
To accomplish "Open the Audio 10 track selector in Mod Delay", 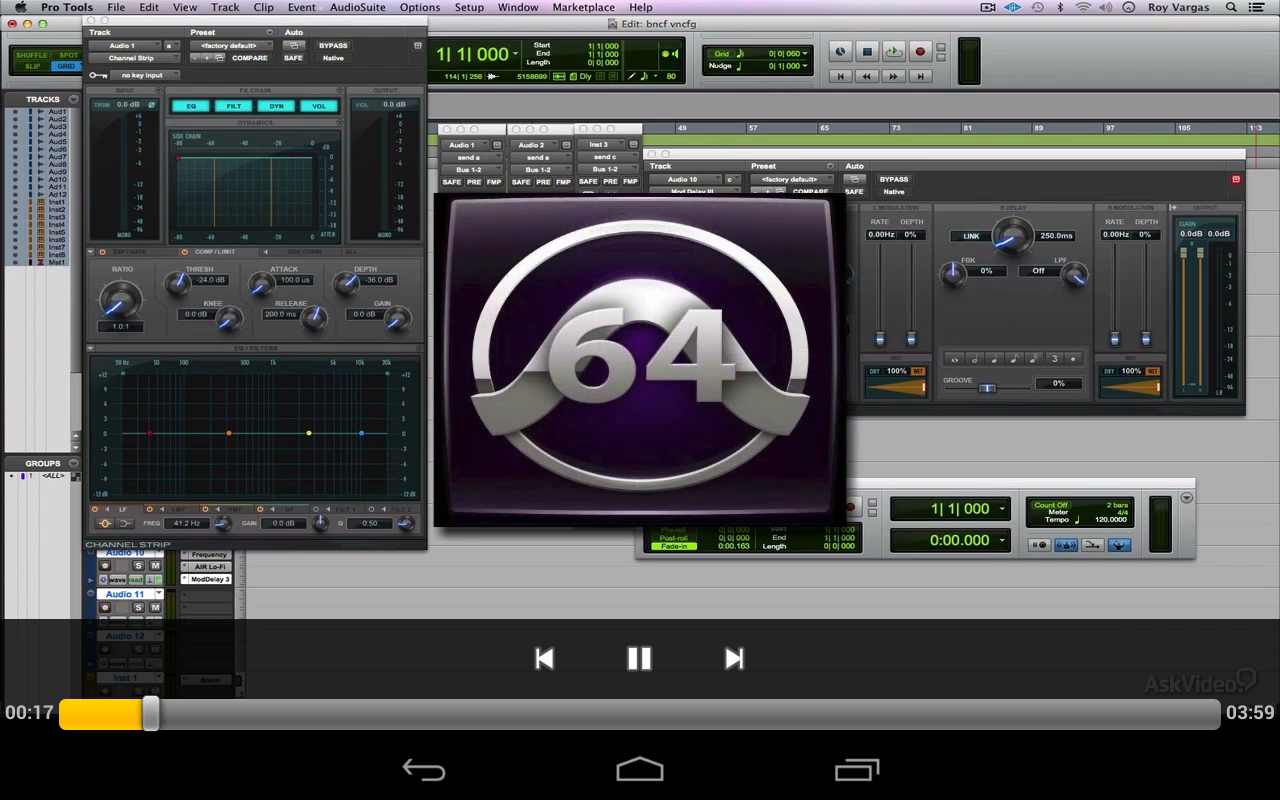I will (686, 179).
